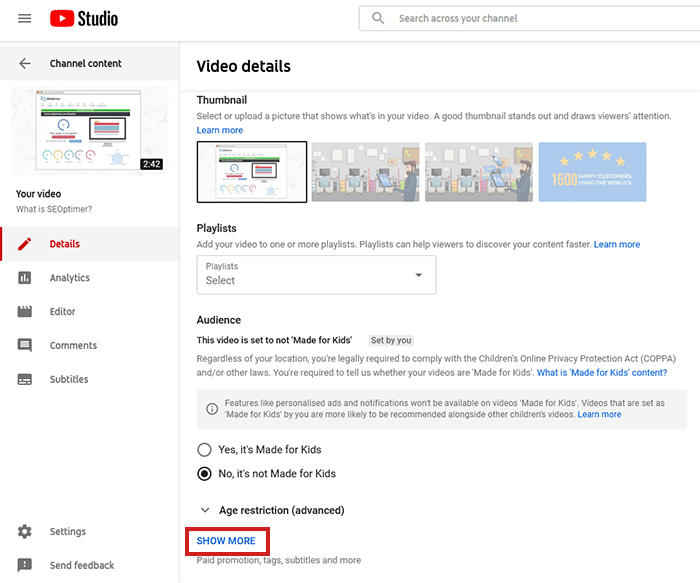Click Channel content back label
700x583 pixels.
(x=86, y=63)
